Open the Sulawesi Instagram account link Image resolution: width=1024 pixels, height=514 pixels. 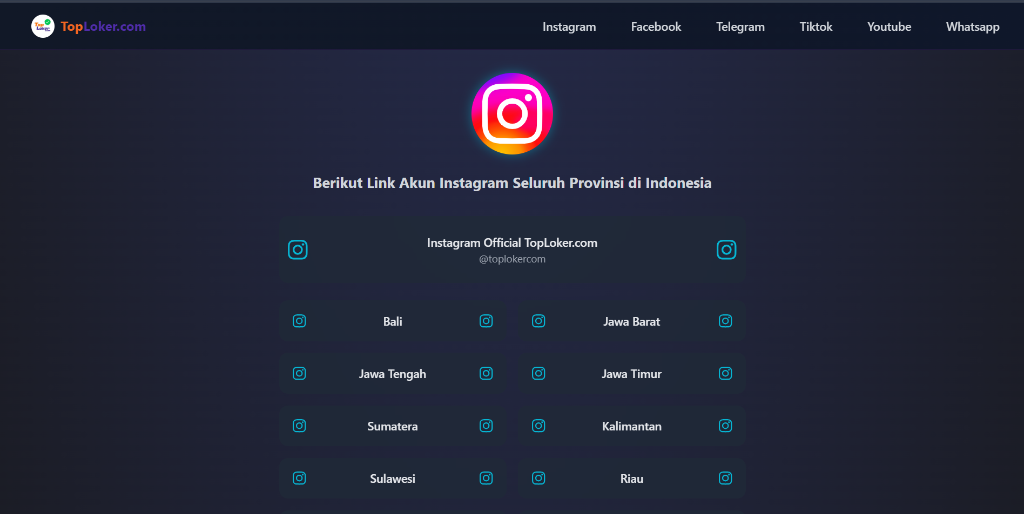click(x=392, y=478)
